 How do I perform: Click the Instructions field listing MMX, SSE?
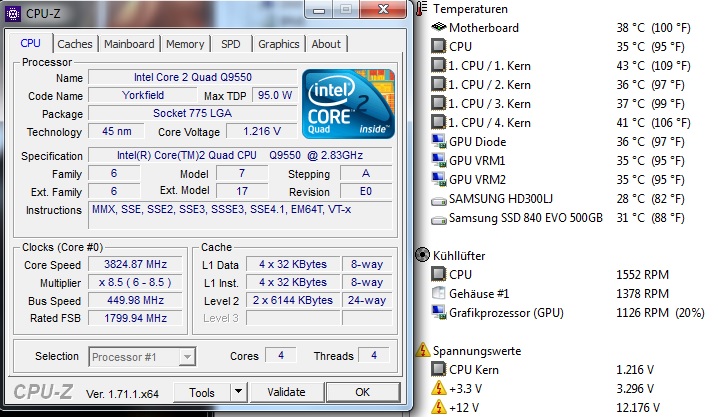point(240,215)
